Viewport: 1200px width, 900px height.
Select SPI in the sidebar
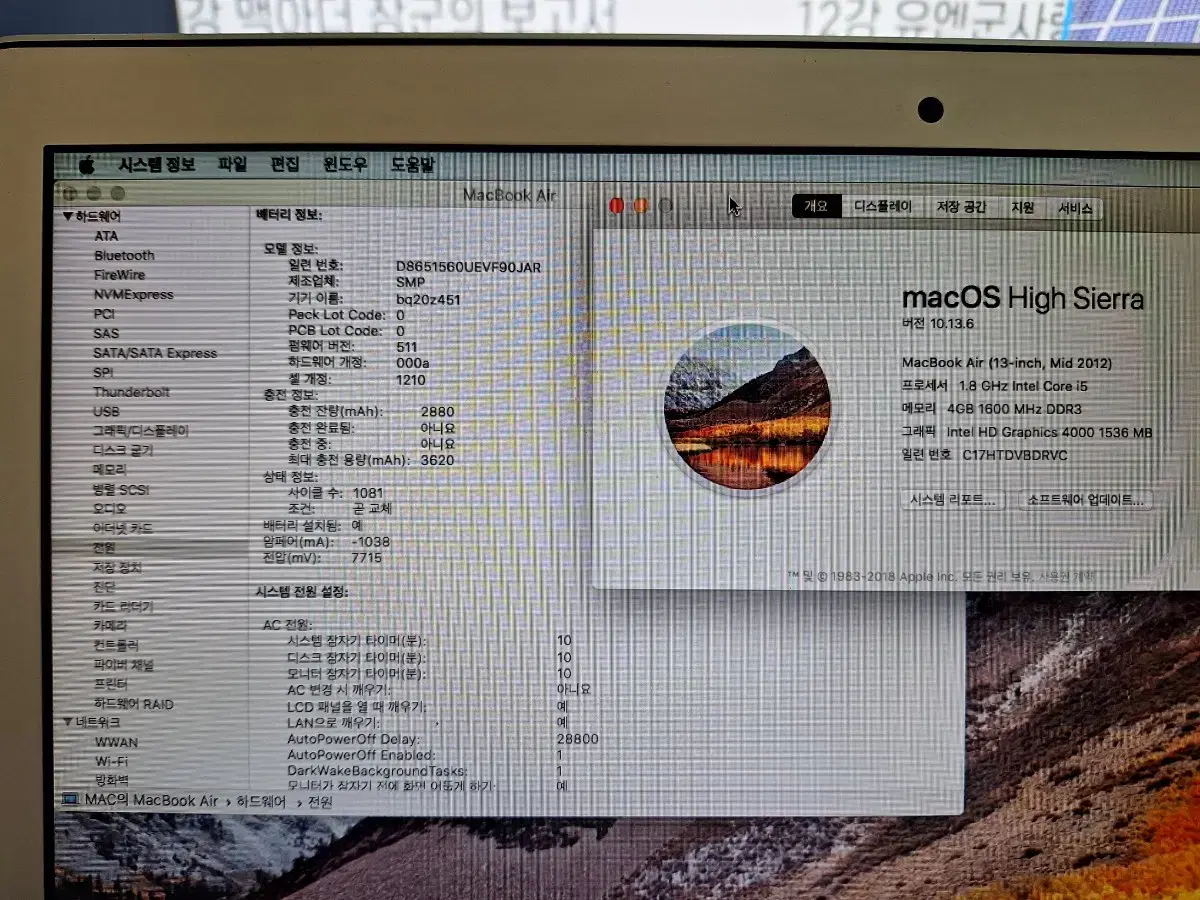click(x=104, y=372)
